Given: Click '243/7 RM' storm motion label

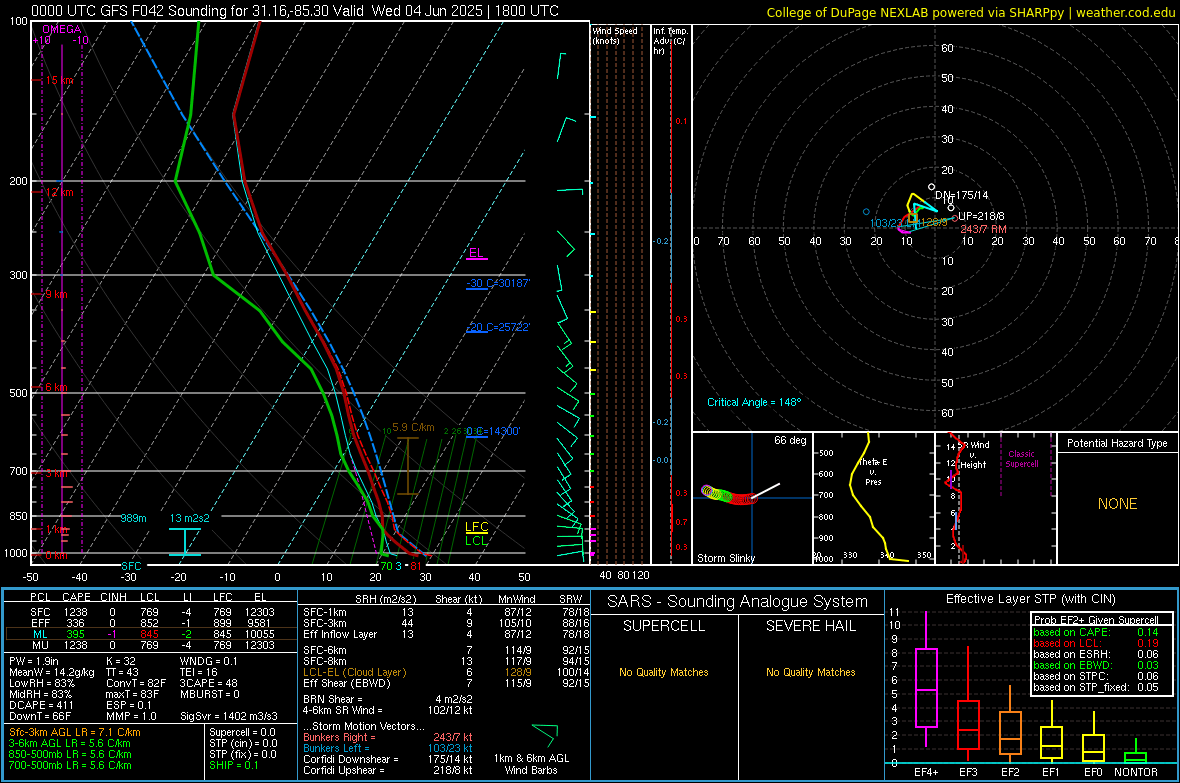Looking at the screenshot, I should pos(983,229).
